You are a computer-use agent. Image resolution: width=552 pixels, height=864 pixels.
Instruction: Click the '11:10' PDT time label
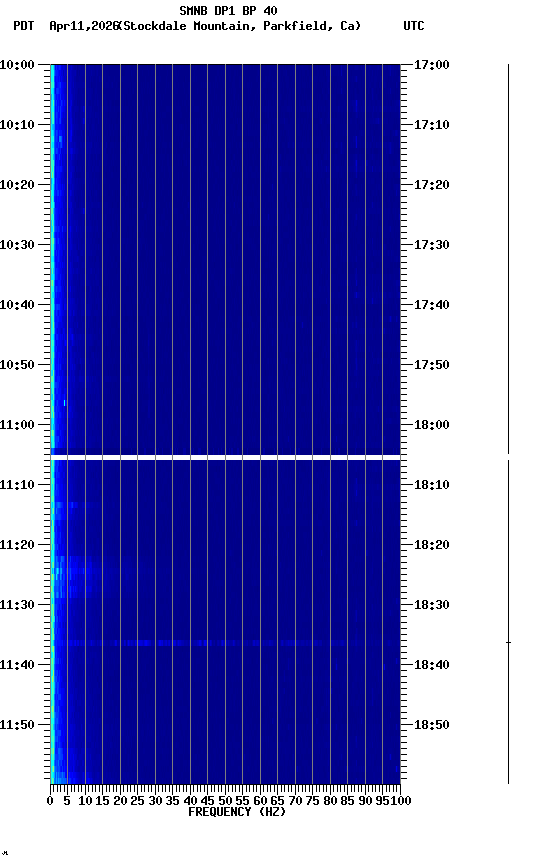tap(17, 485)
